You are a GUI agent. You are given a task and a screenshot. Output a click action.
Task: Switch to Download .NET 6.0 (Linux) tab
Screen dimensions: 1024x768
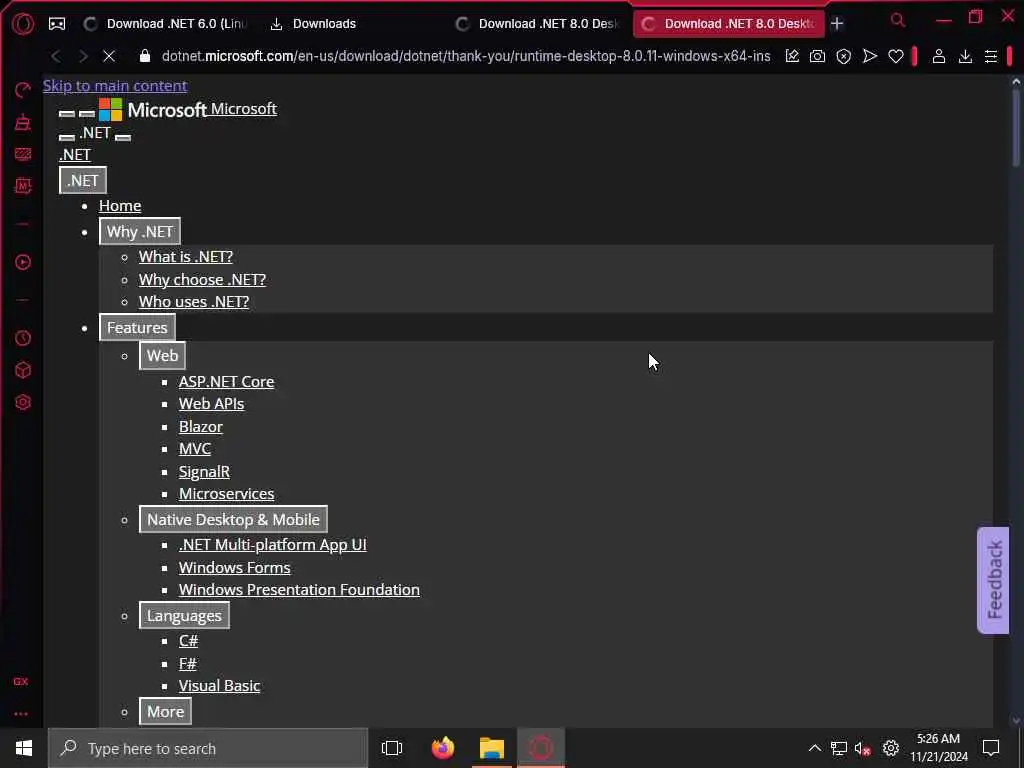tap(167, 24)
